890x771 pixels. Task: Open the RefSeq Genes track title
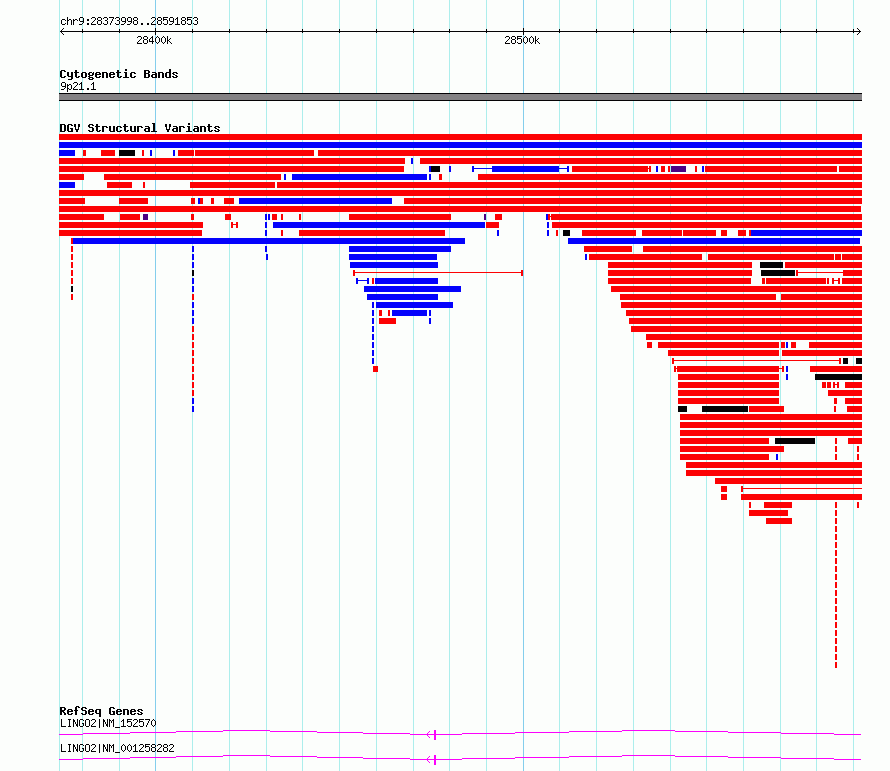click(x=101, y=711)
